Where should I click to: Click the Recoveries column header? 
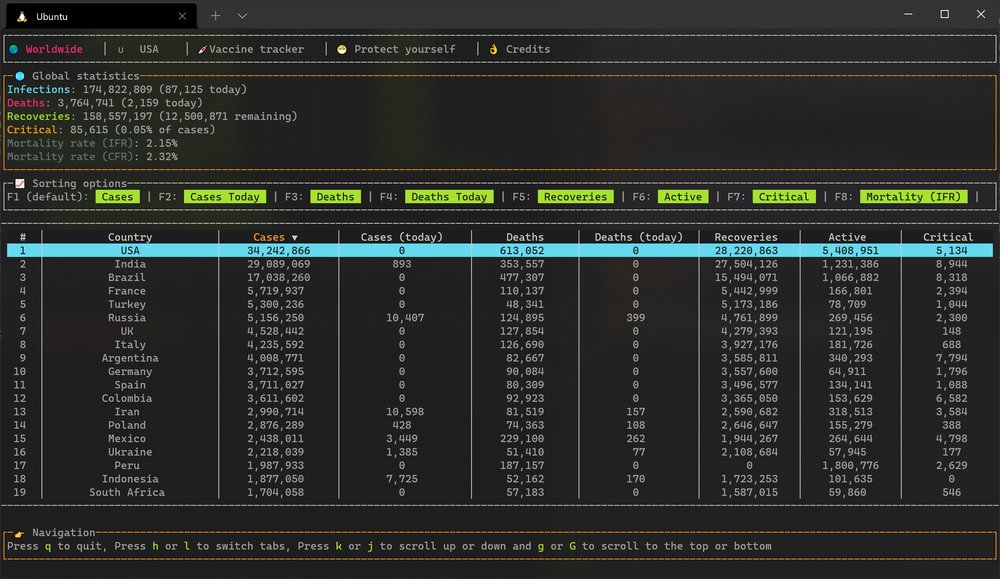click(746, 237)
